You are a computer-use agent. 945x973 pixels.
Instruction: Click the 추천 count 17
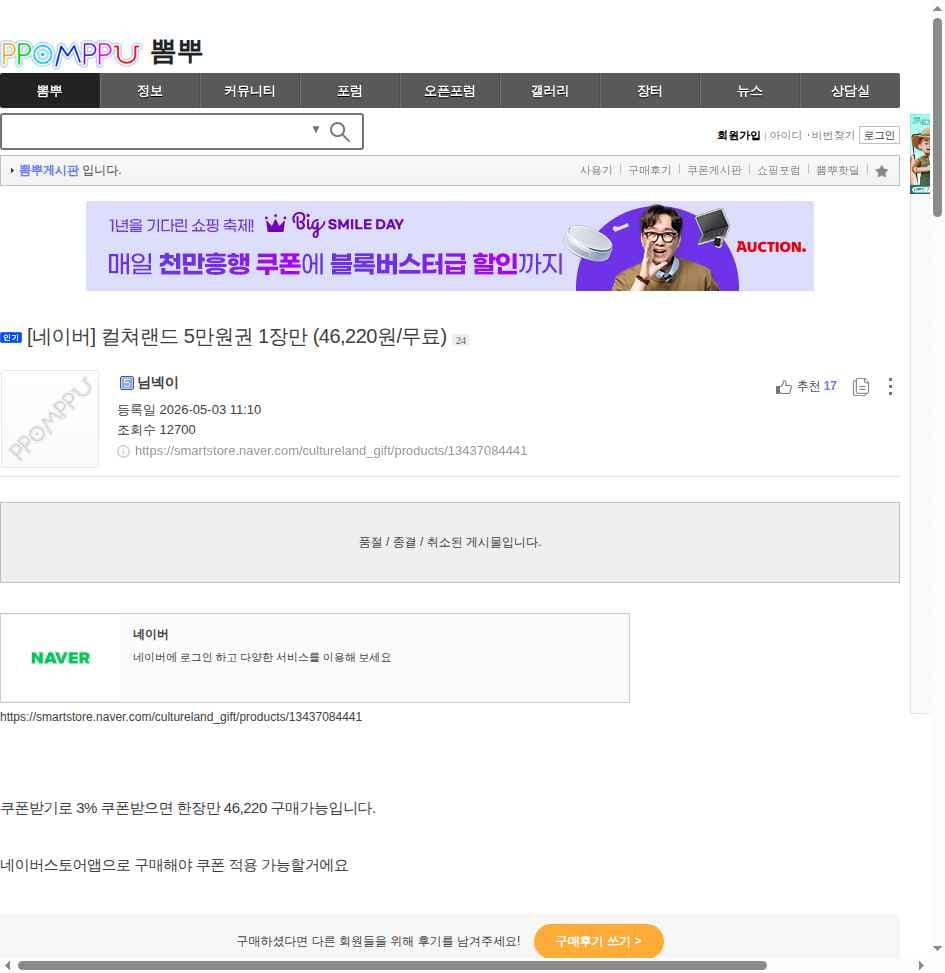pos(830,385)
